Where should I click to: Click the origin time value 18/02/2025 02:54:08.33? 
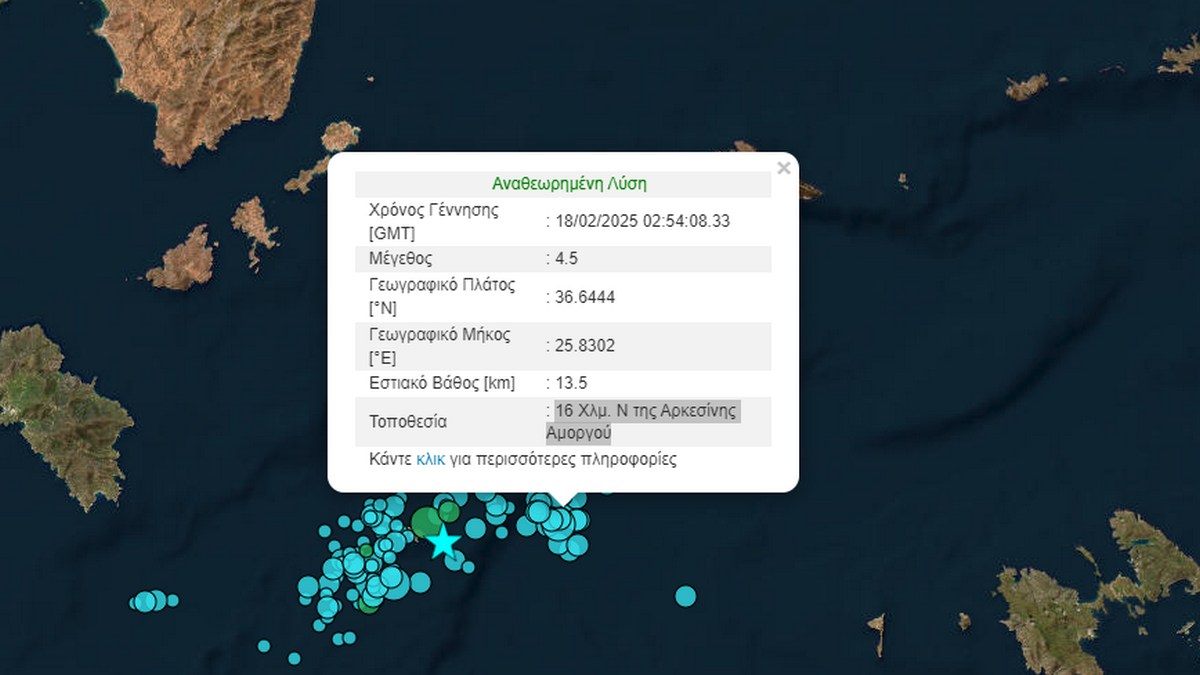coord(643,221)
